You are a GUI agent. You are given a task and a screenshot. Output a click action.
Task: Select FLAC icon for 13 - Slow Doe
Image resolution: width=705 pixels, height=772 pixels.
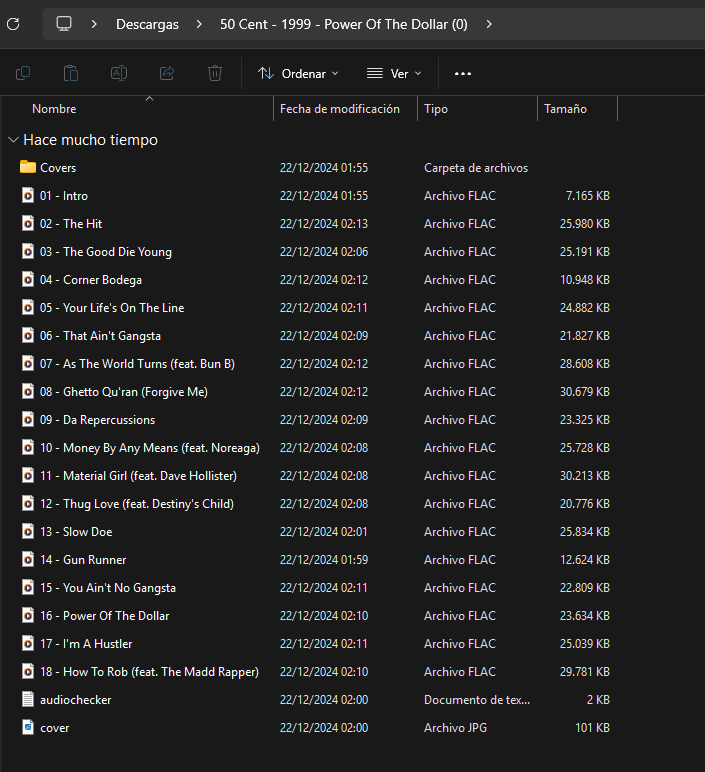coord(28,531)
